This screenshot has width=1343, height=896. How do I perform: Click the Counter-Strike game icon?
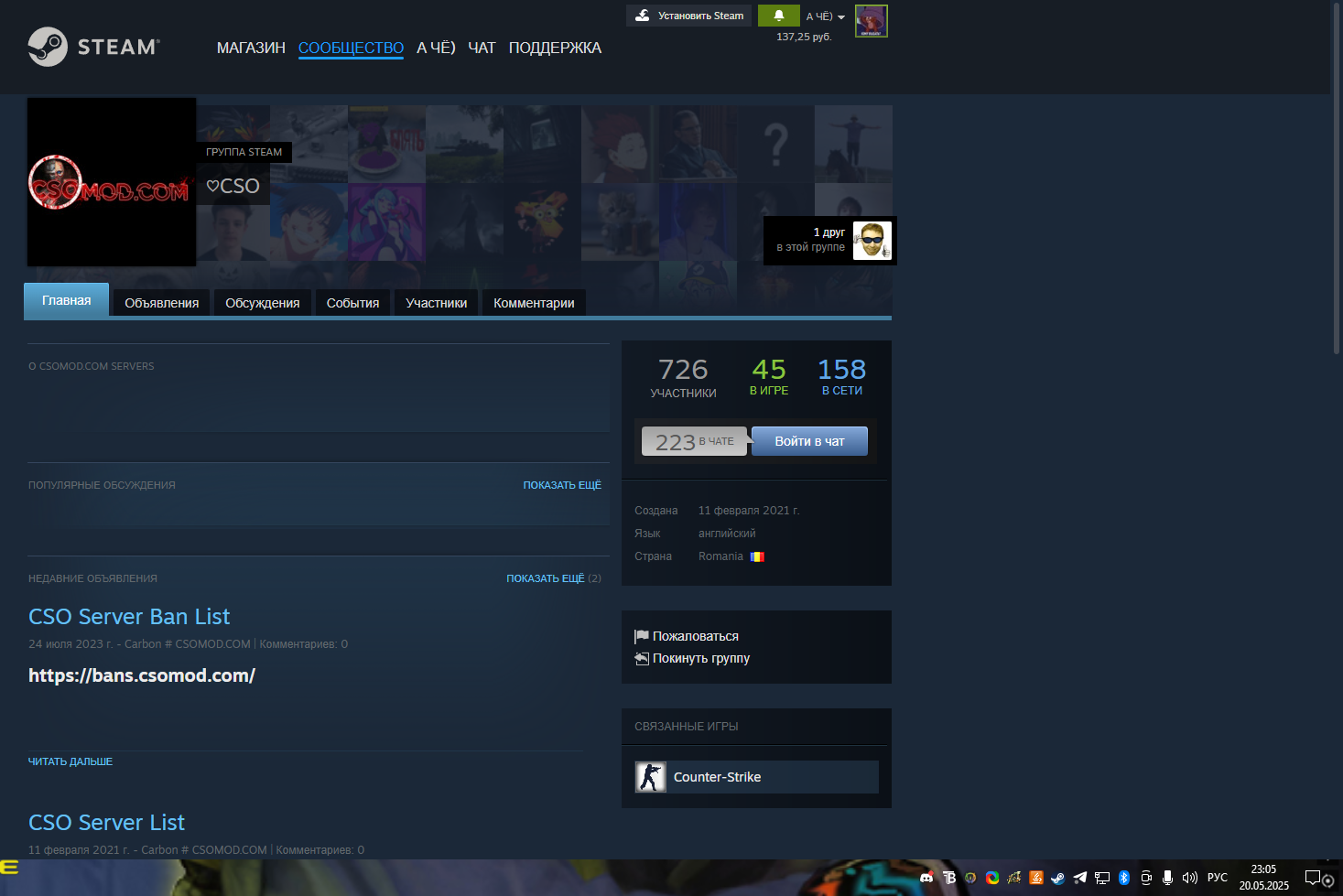pos(651,777)
